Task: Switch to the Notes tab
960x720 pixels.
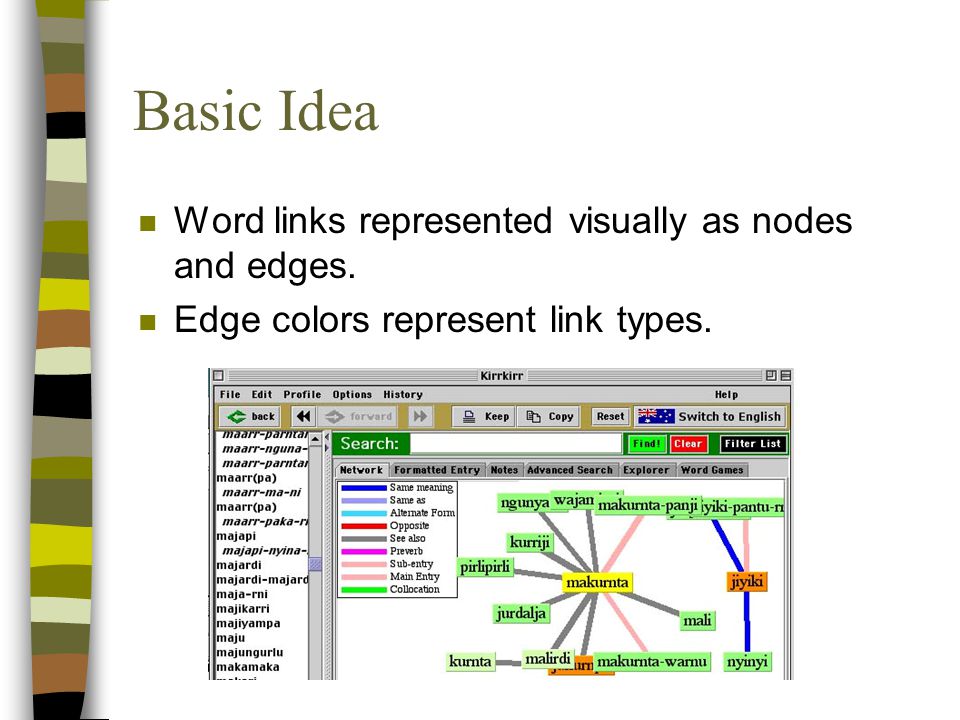Action: pos(504,470)
